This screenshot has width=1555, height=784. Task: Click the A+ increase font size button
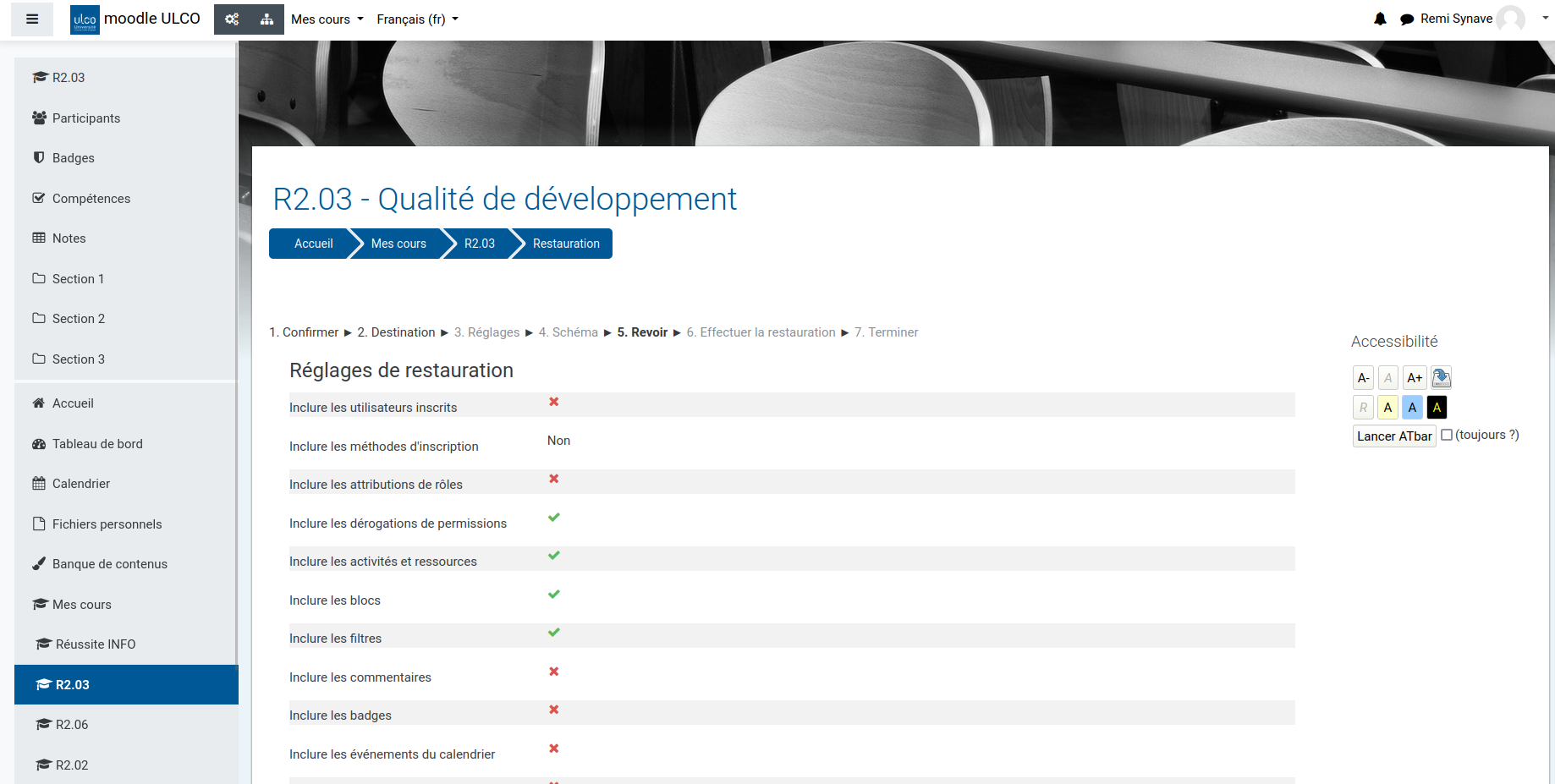[1414, 378]
